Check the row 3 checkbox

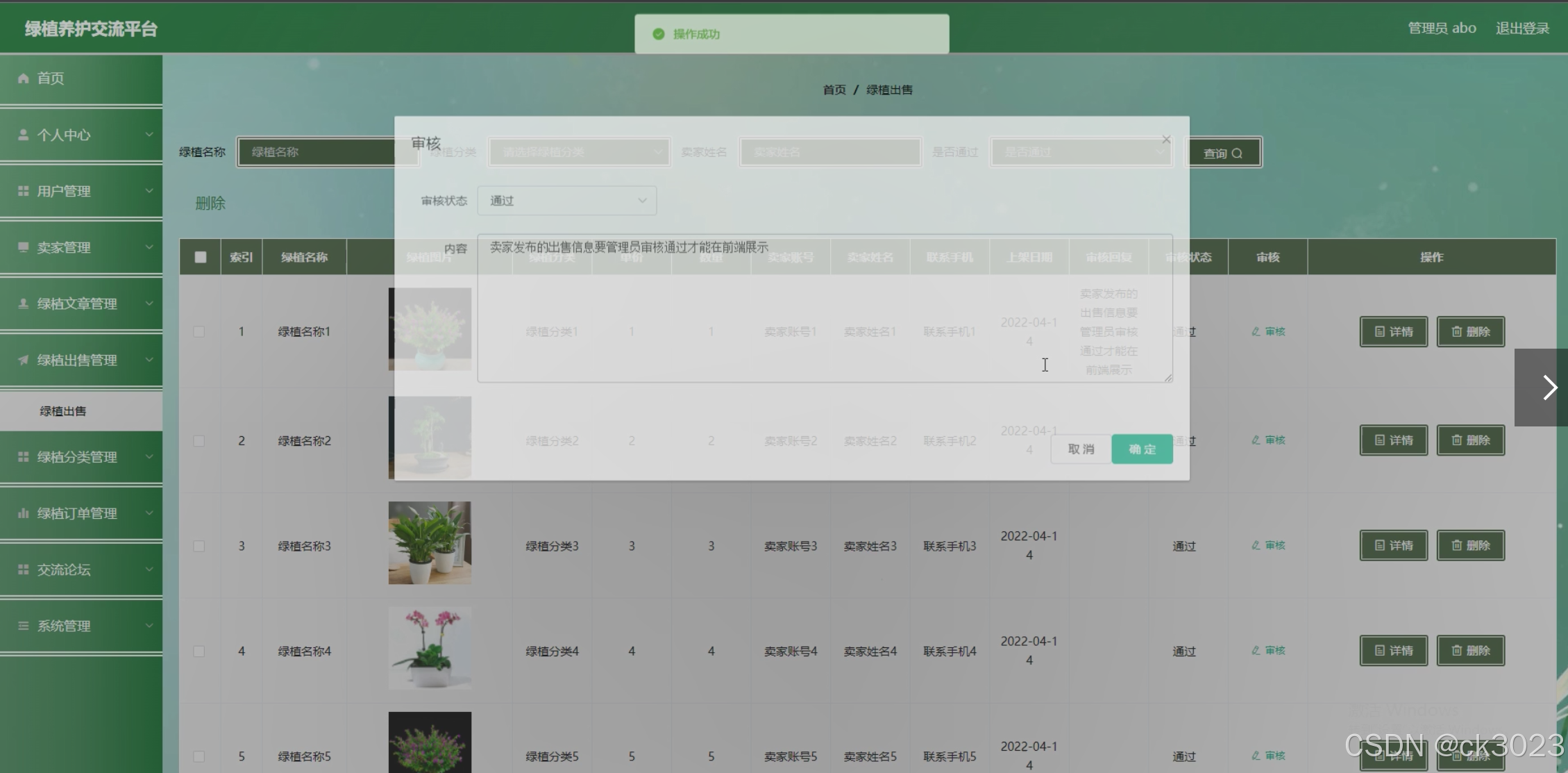coord(199,547)
